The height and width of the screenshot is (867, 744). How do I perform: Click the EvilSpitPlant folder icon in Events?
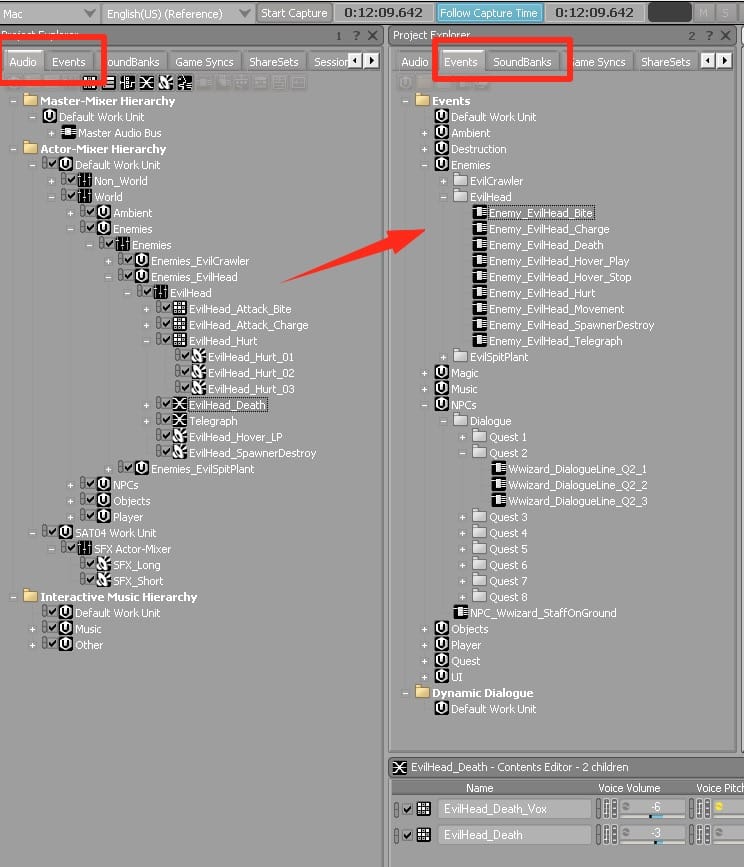click(x=460, y=357)
